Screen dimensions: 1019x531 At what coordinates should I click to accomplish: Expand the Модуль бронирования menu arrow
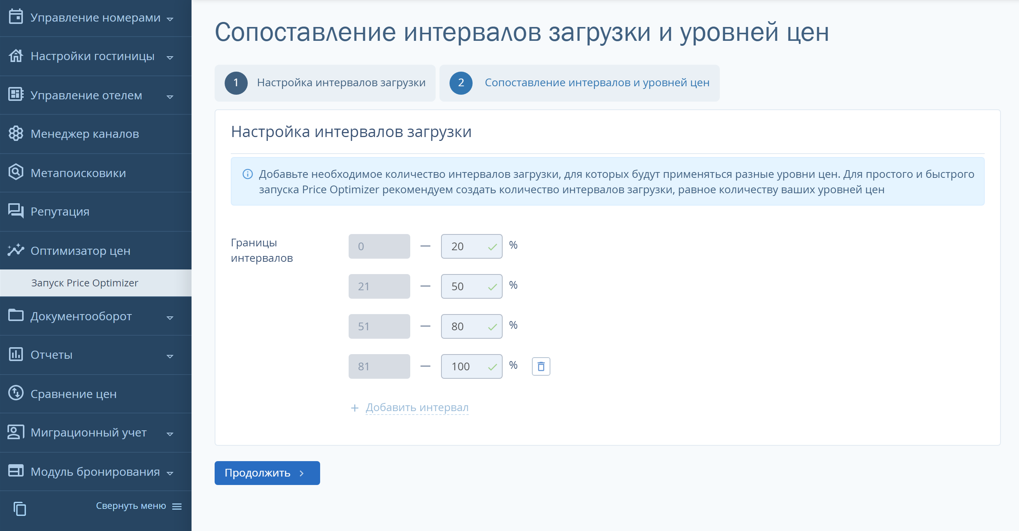tap(170, 473)
